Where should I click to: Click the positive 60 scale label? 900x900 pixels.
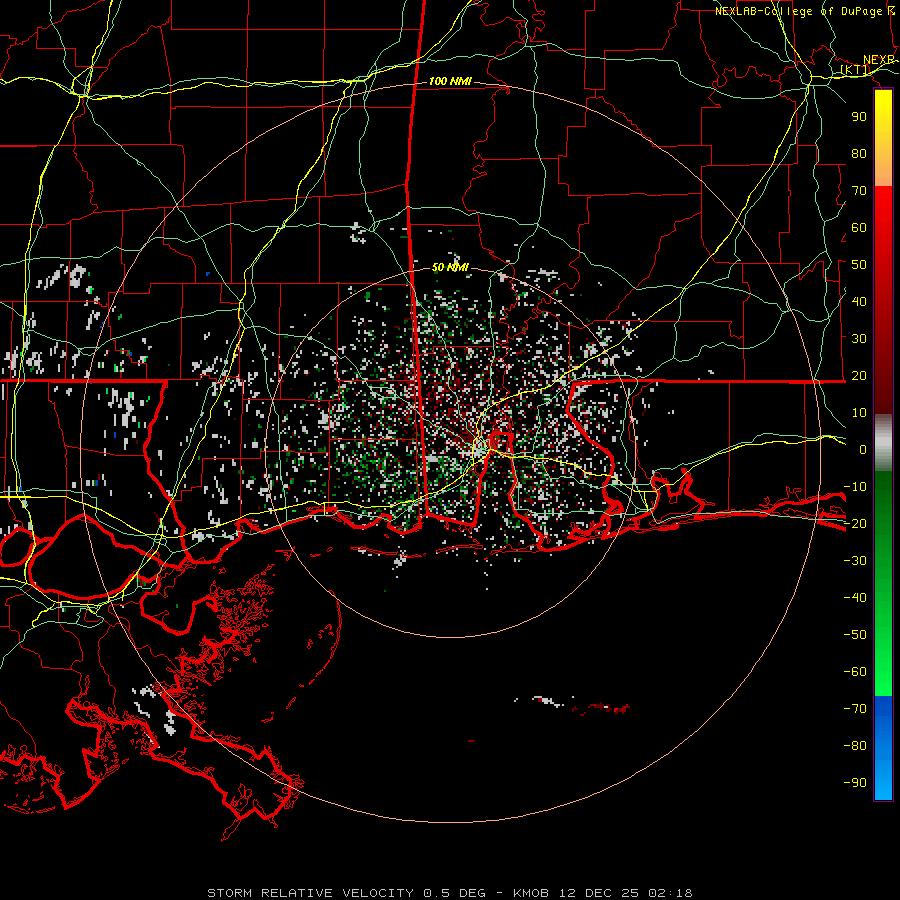coord(859,227)
